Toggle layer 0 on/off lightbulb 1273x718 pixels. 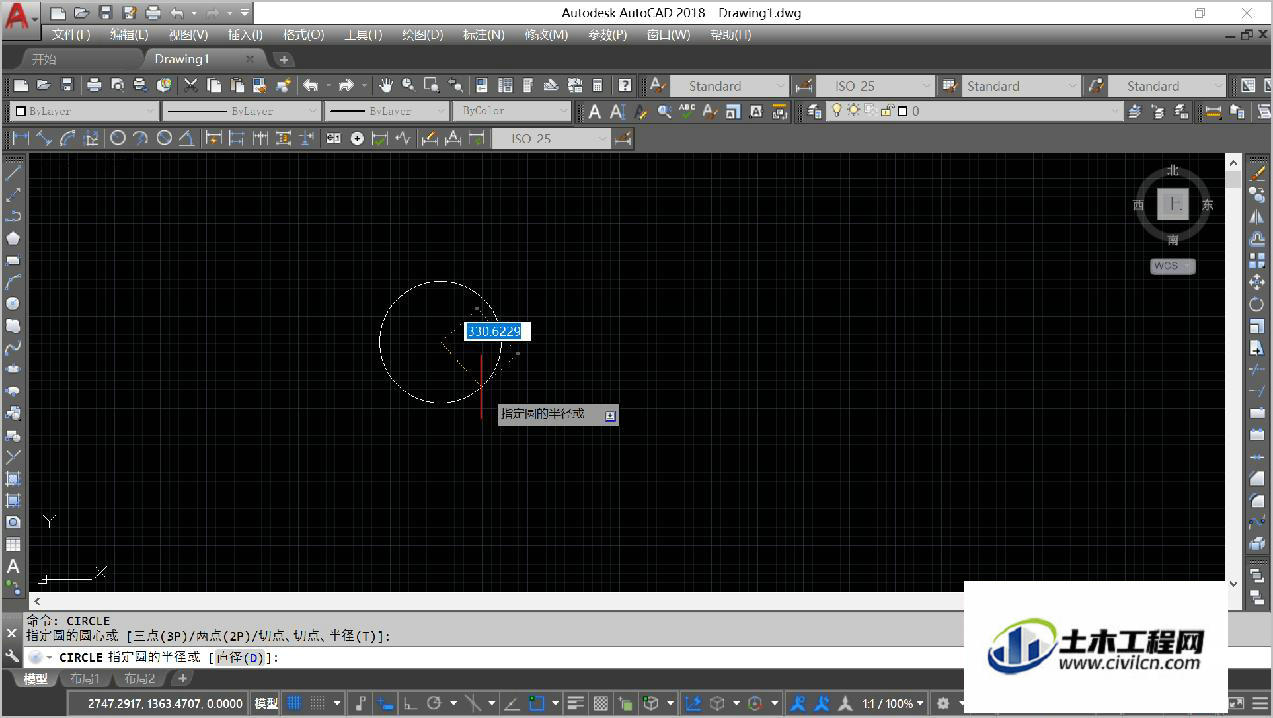click(x=837, y=111)
